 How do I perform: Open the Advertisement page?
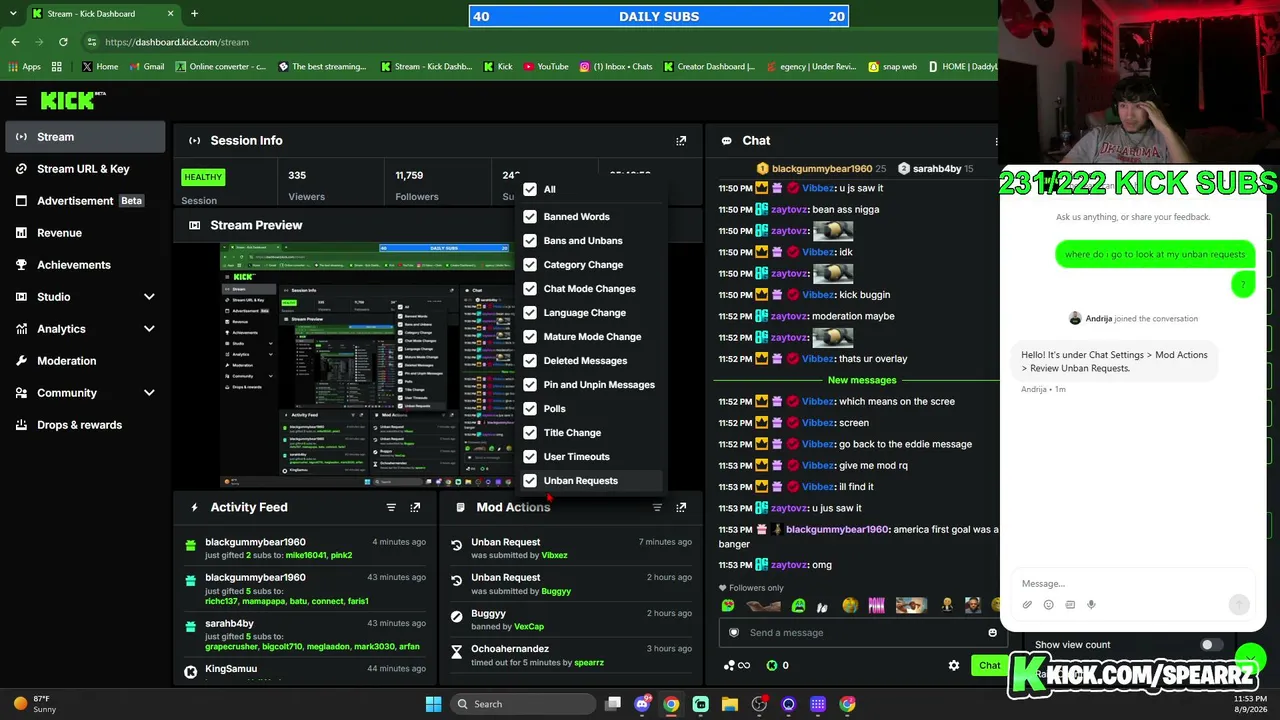pos(86,201)
